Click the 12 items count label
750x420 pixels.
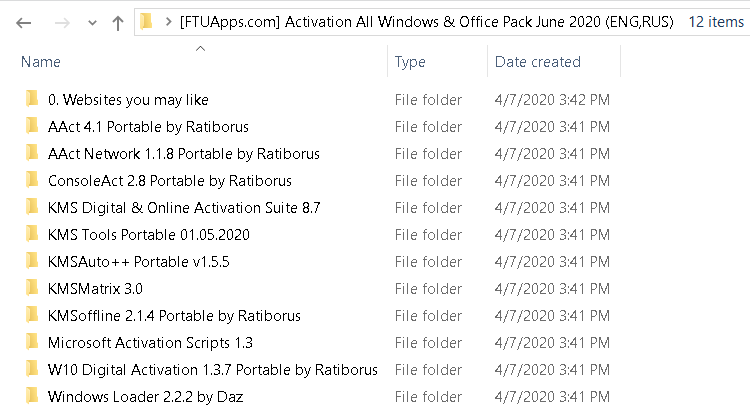(716, 22)
